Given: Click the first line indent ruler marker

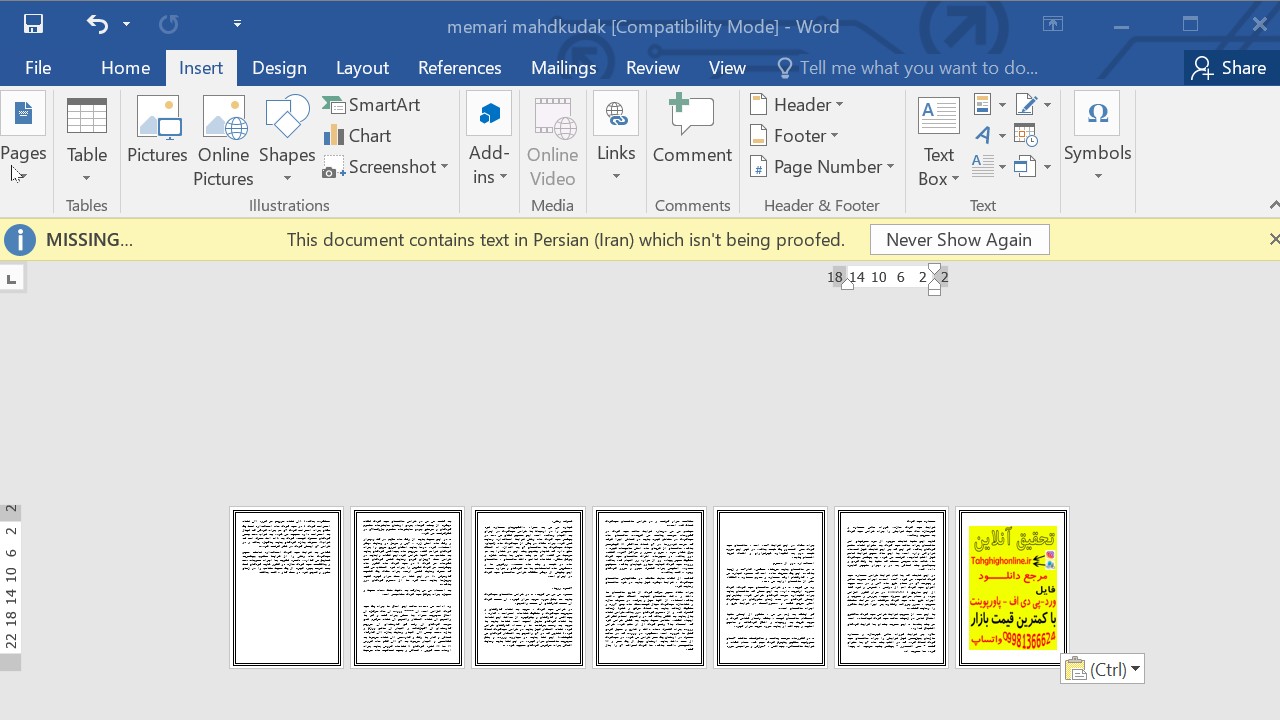Looking at the screenshot, I should (934, 269).
